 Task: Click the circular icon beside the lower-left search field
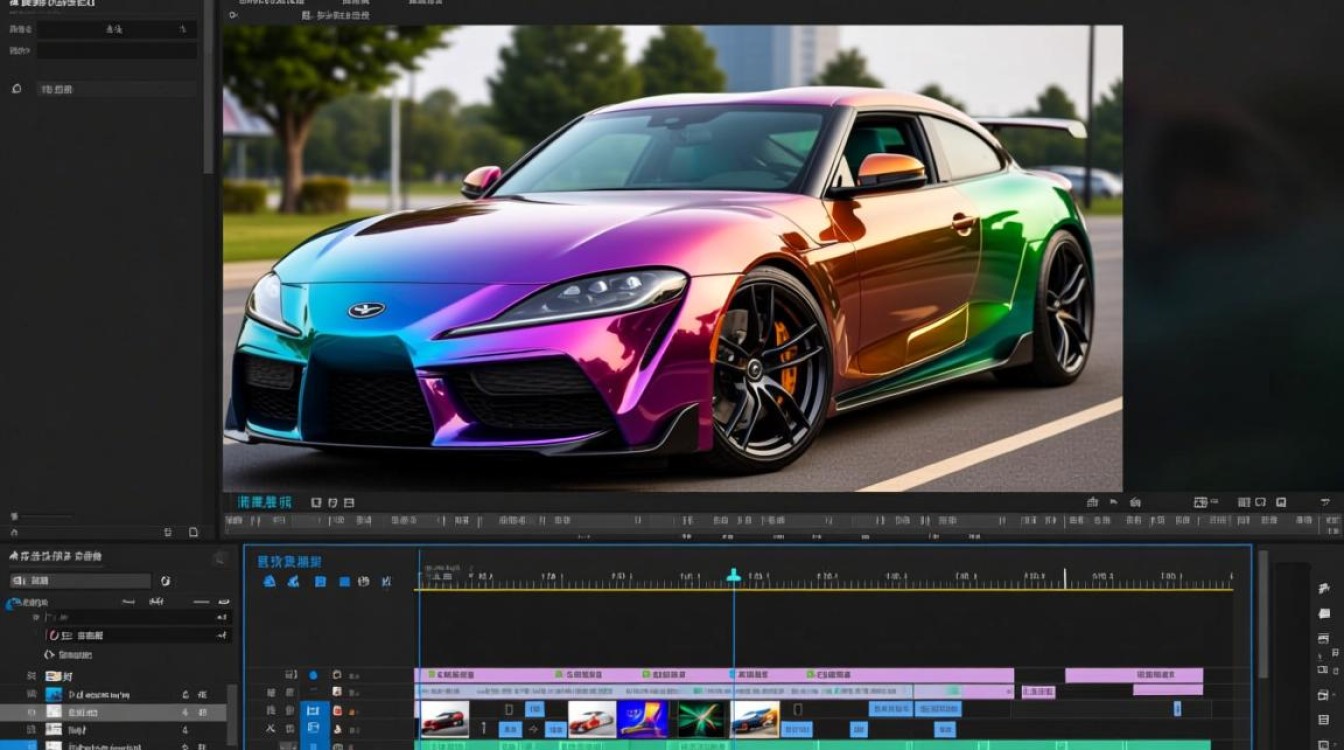tap(165, 581)
